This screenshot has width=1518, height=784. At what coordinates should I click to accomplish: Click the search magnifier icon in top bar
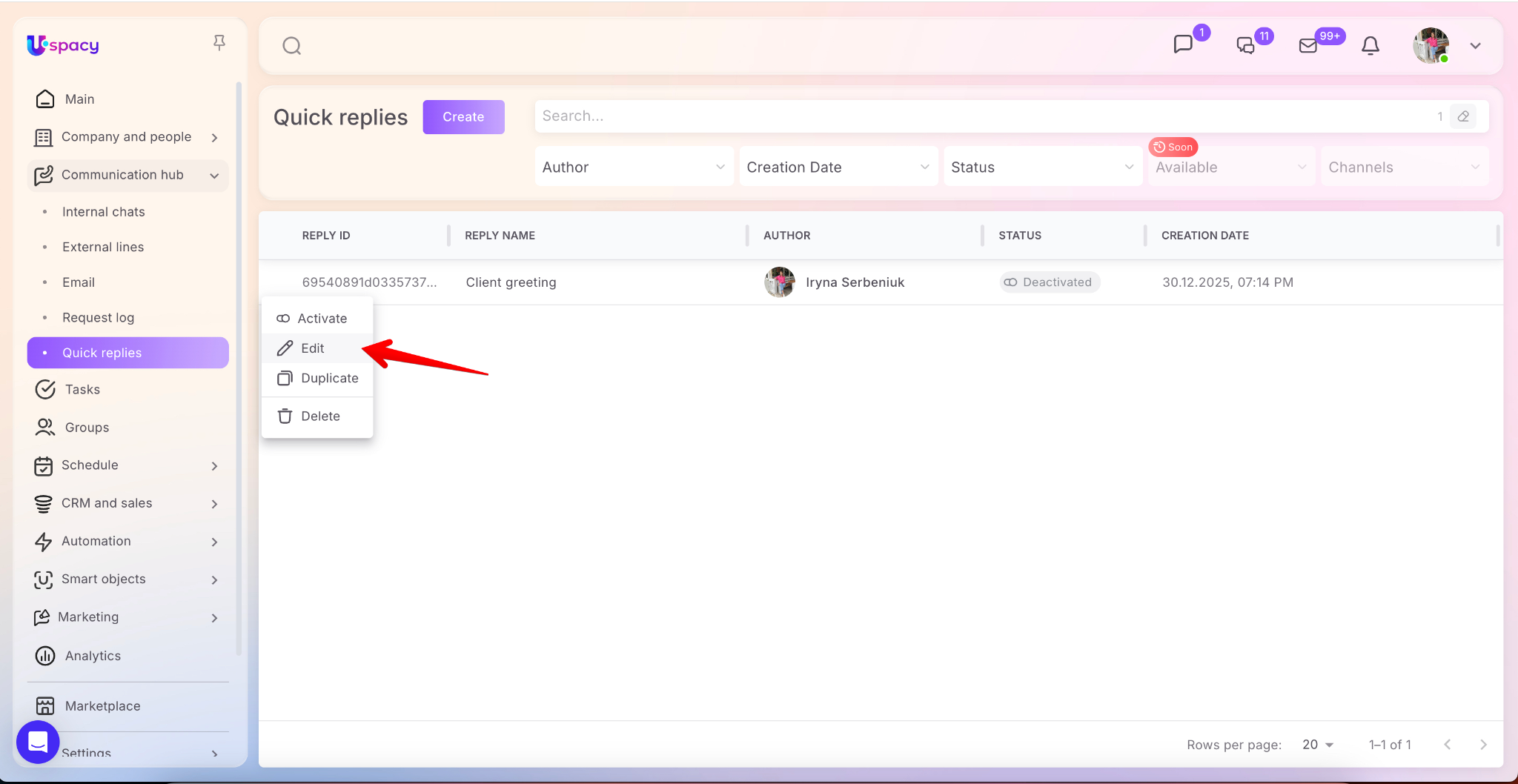point(292,46)
